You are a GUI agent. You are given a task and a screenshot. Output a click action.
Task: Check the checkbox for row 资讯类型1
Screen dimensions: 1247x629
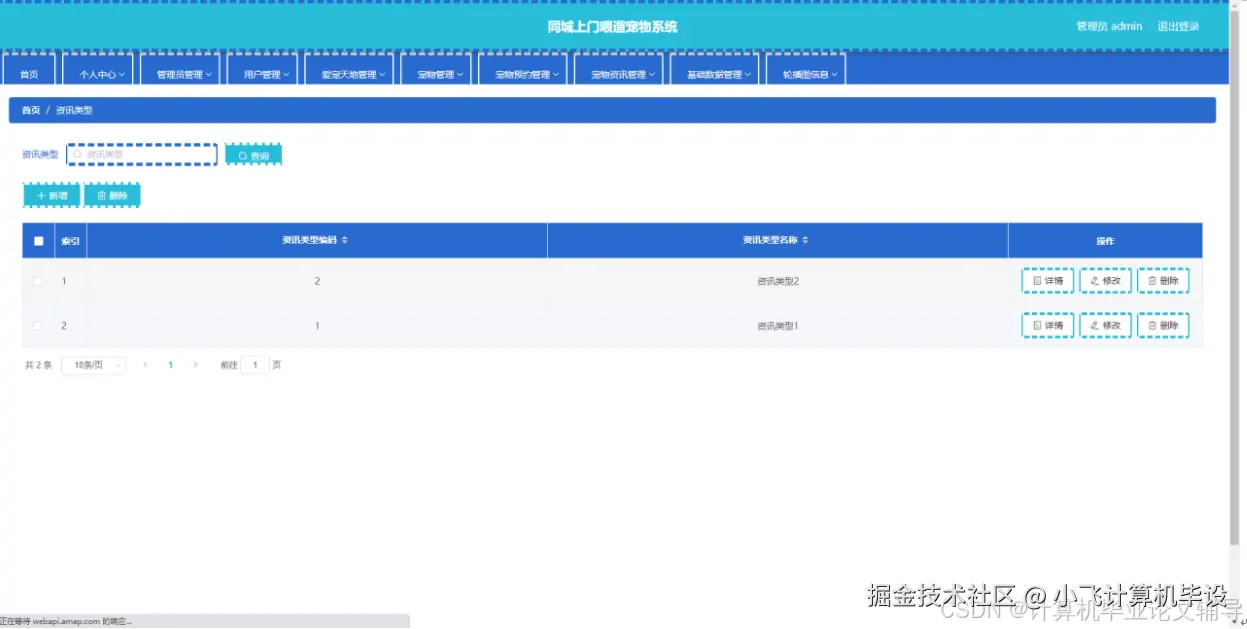pyautogui.click(x=38, y=326)
